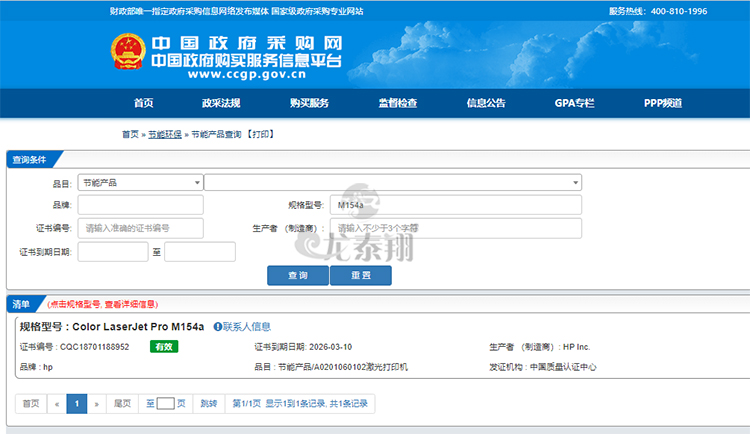The image size is (750, 434).
Task: Click the 重置 reset button
Action: pyautogui.click(x=360, y=276)
